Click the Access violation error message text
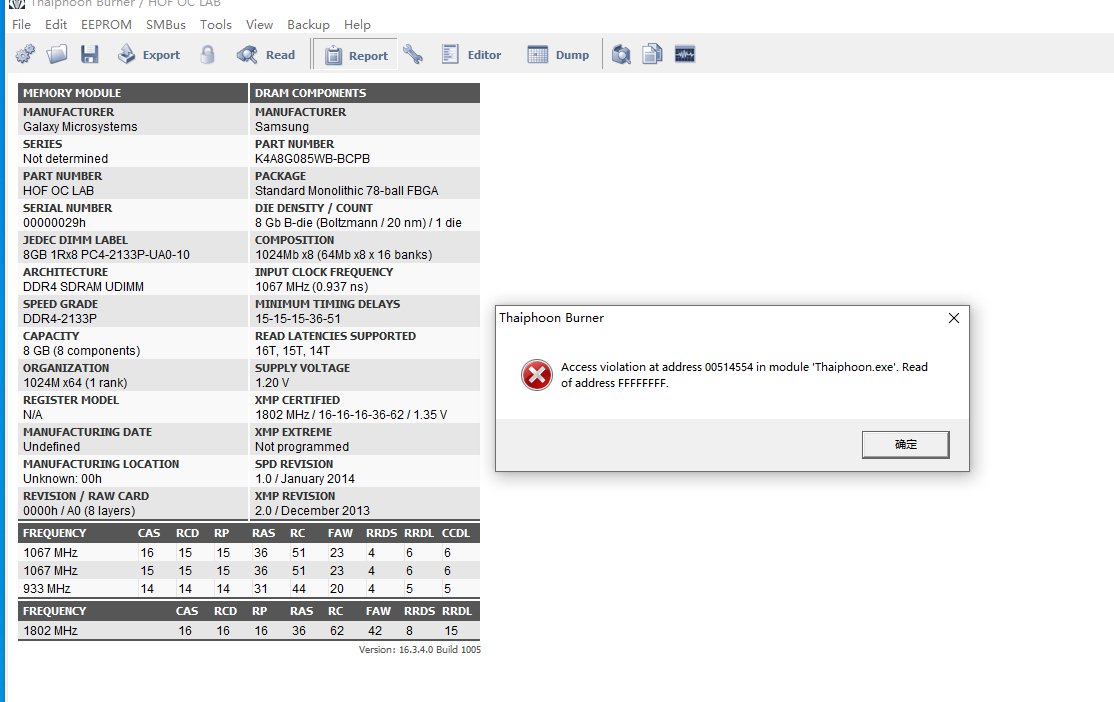1114x702 pixels. pyautogui.click(x=745, y=374)
